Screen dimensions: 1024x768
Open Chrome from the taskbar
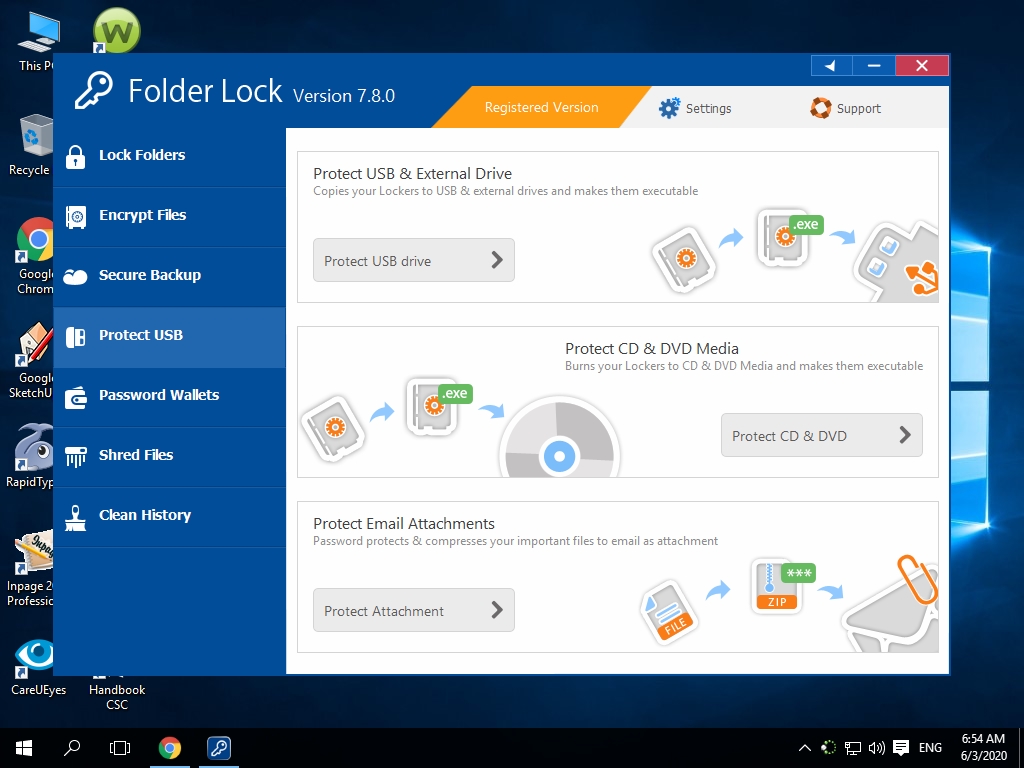point(170,748)
